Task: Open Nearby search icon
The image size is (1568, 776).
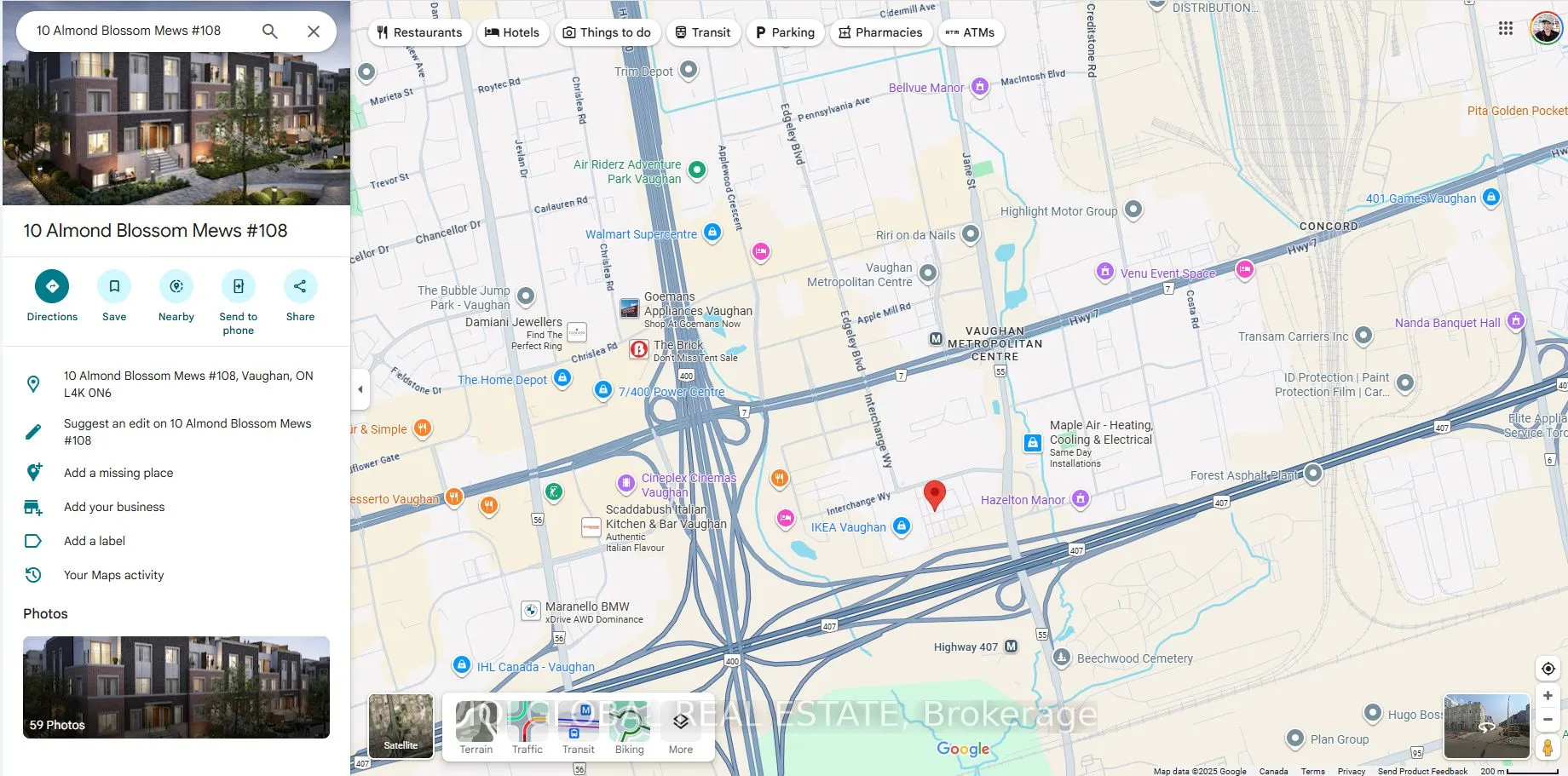Action: (176, 287)
